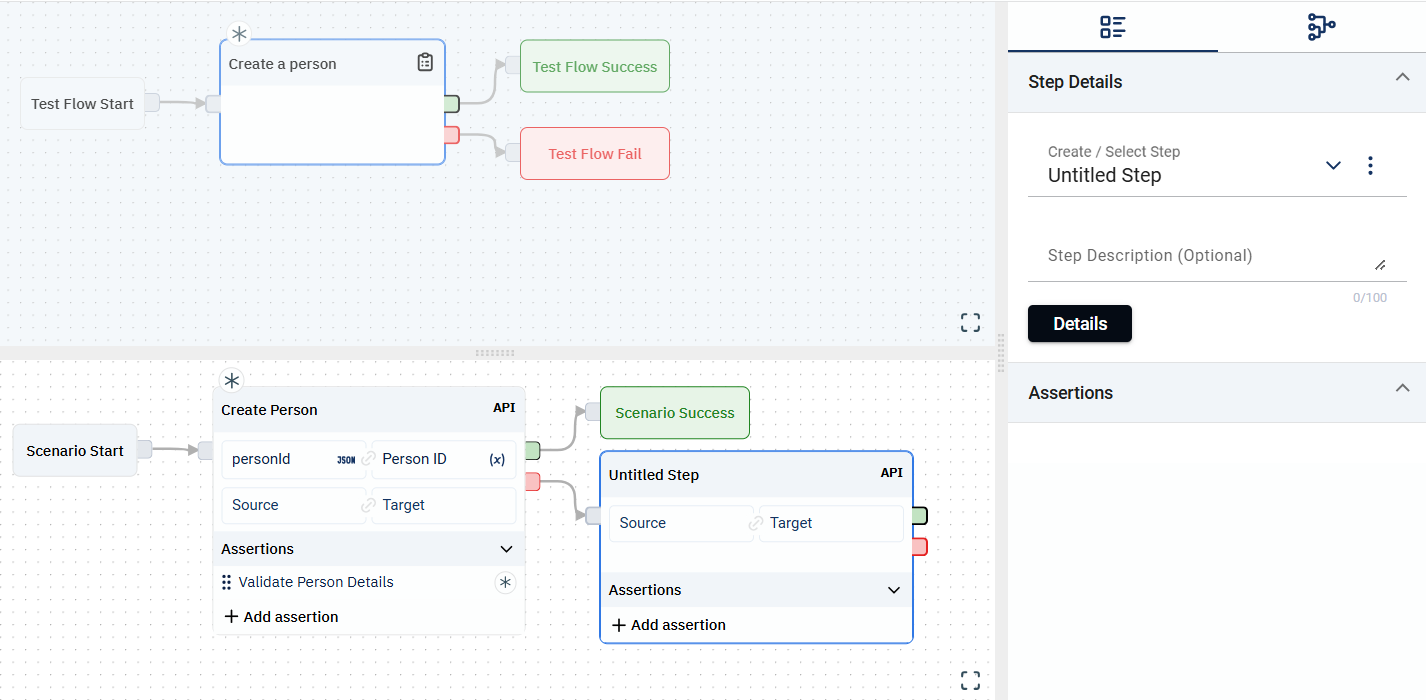Viewport: 1426px width, 700px height.
Task: Click the Step Description text field
Action: pyautogui.click(x=1200, y=256)
